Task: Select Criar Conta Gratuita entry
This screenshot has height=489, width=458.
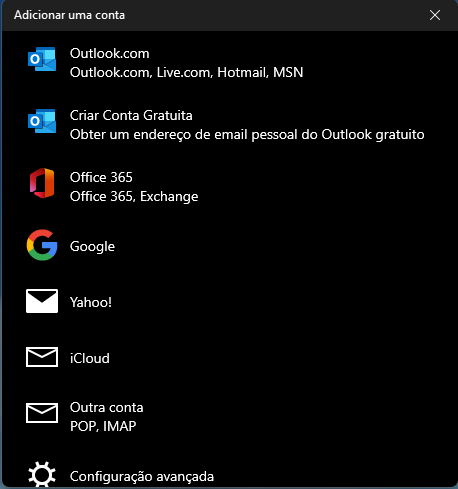Action: pyautogui.click(x=229, y=125)
